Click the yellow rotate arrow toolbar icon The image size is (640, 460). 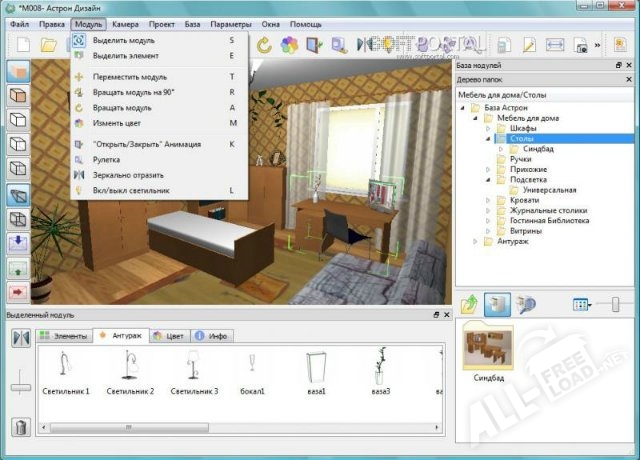[264, 45]
